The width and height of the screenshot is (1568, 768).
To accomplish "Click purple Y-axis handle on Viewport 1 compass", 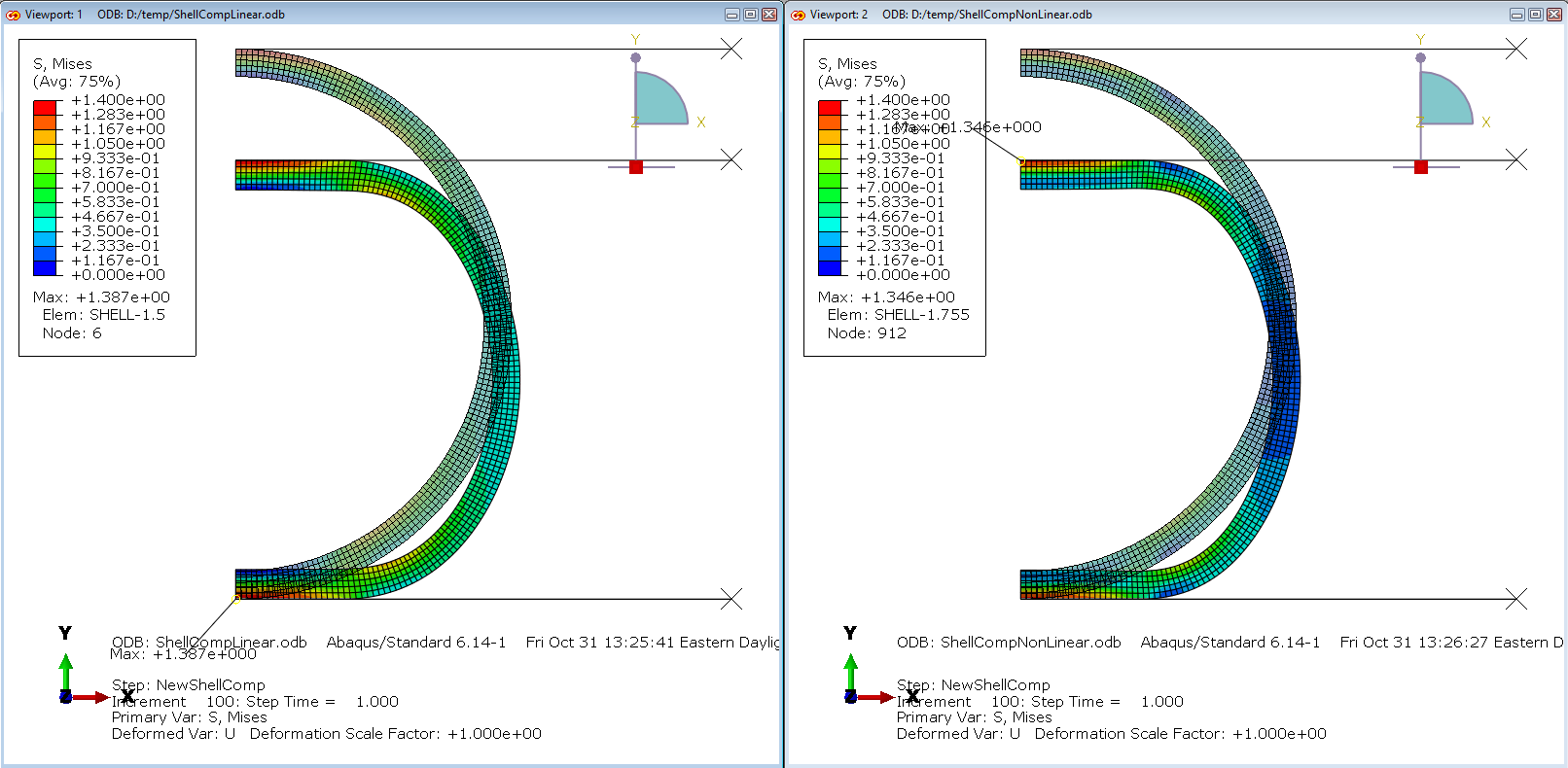I will pyautogui.click(x=636, y=58).
